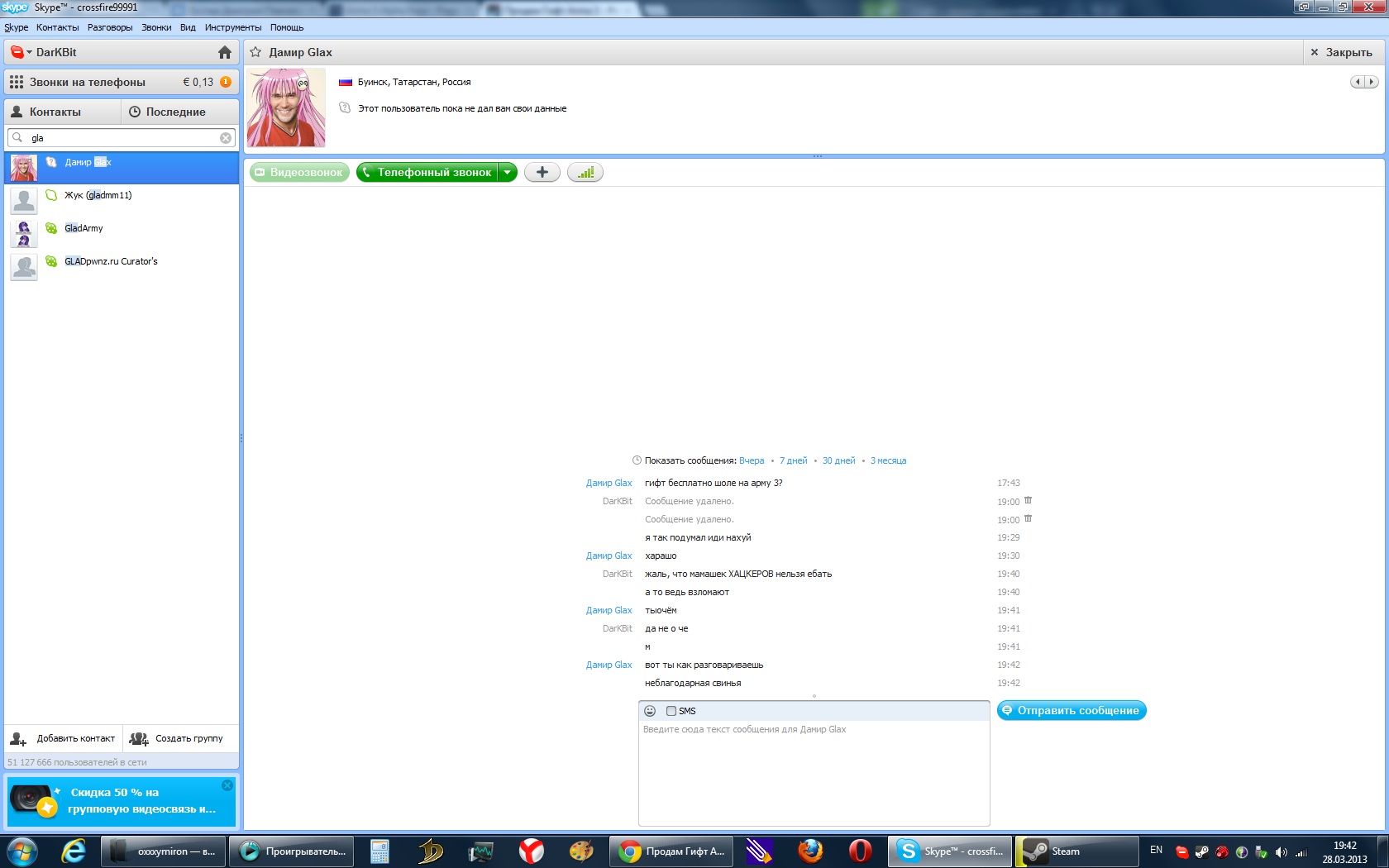Select GladArmy in contact list

(x=84, y=228)
